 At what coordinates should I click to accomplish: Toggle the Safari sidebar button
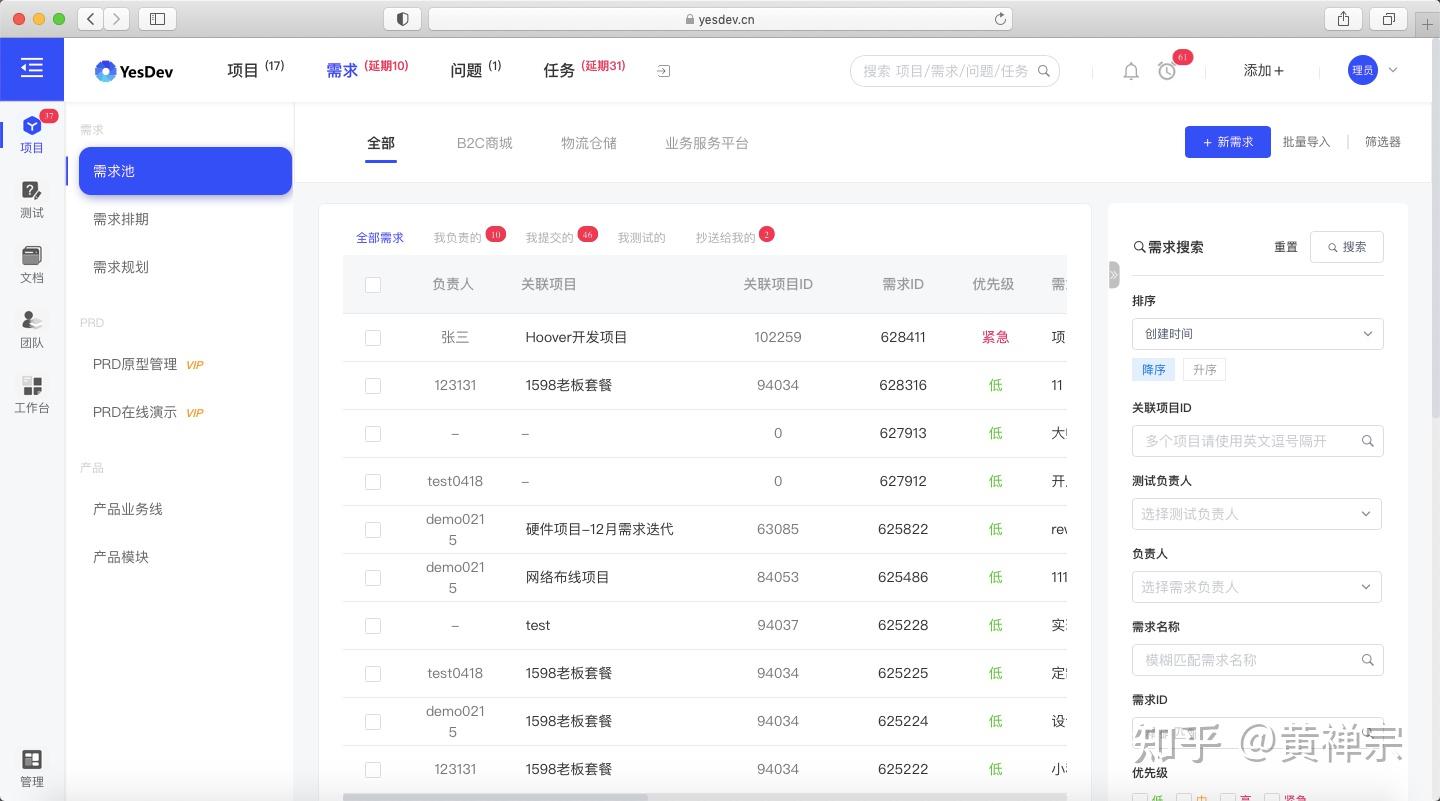click(x=157, y=19)
